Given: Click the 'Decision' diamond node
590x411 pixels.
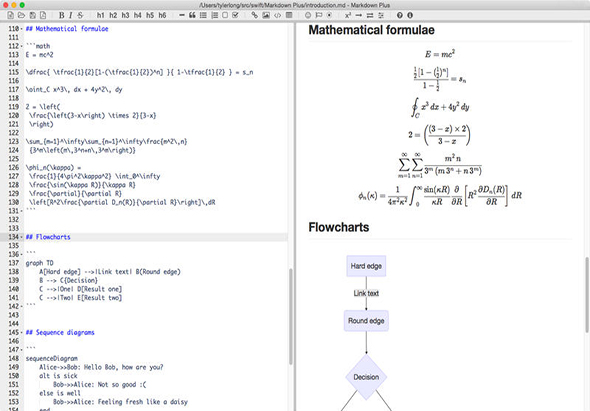Looking at the screenshot, I should pos(366,377).
